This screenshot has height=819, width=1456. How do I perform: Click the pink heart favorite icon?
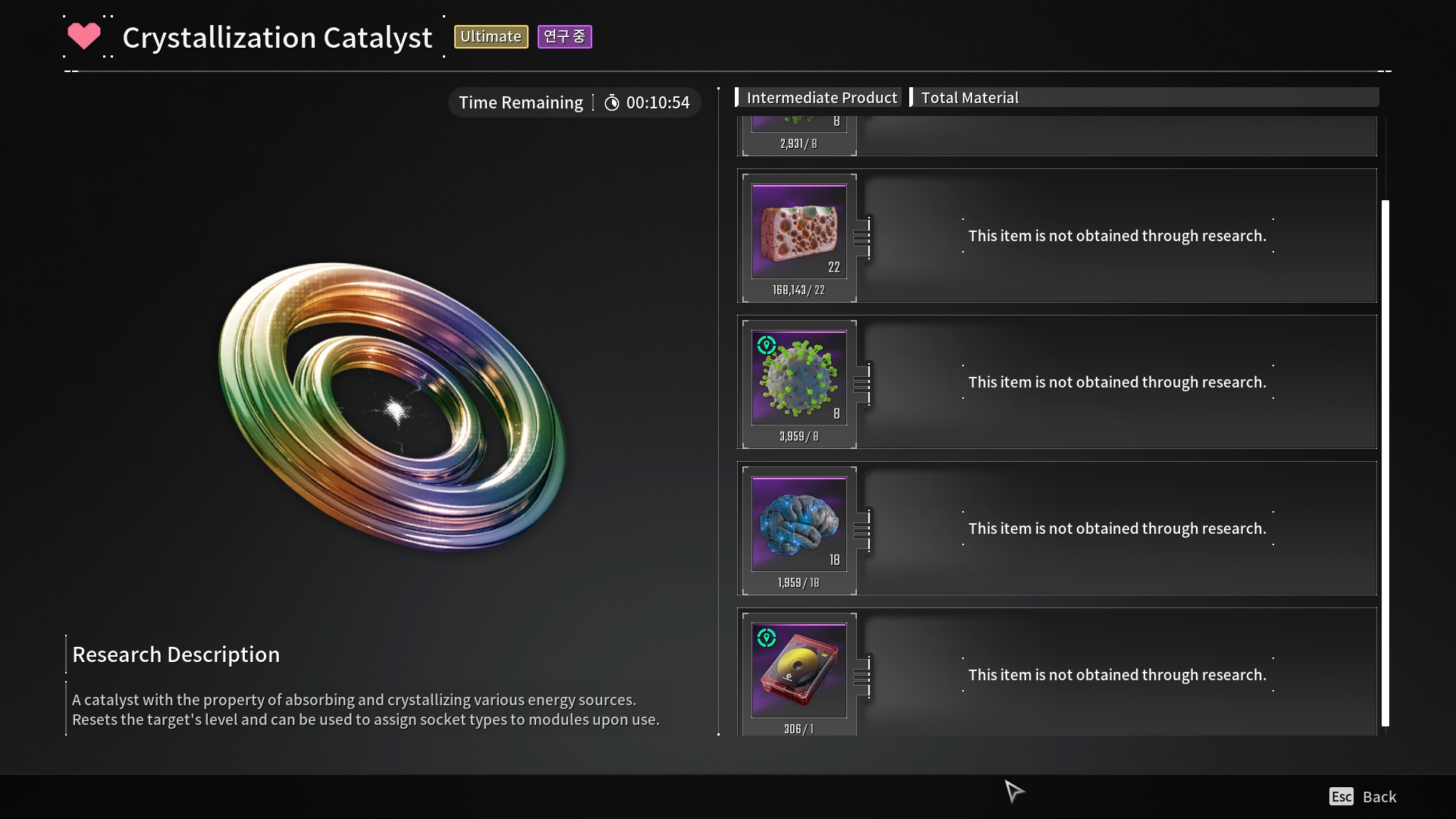(83, 36)
